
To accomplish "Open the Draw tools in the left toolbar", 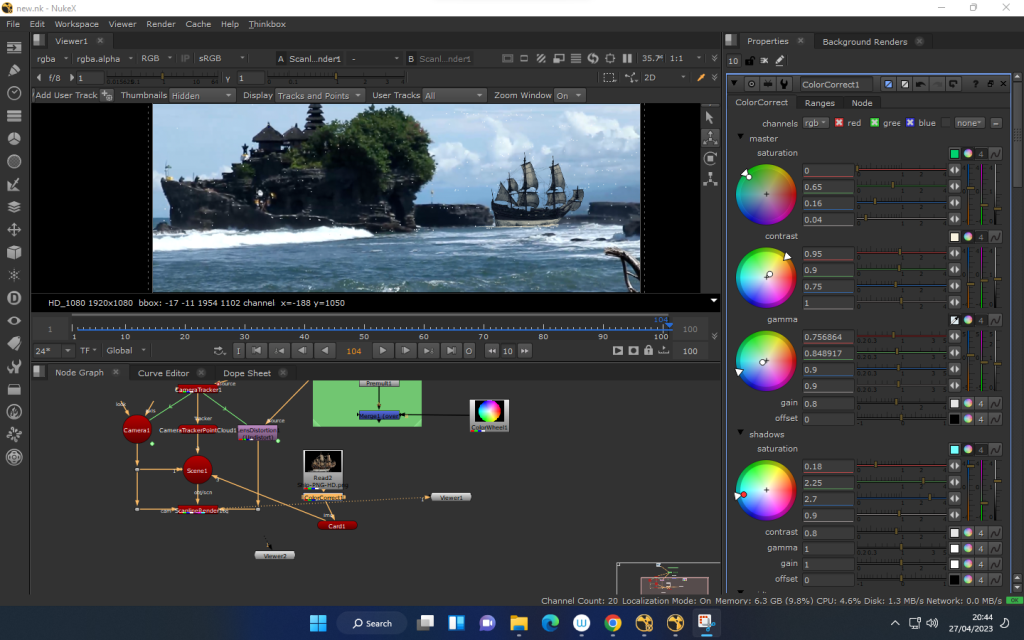I will 14,70.
